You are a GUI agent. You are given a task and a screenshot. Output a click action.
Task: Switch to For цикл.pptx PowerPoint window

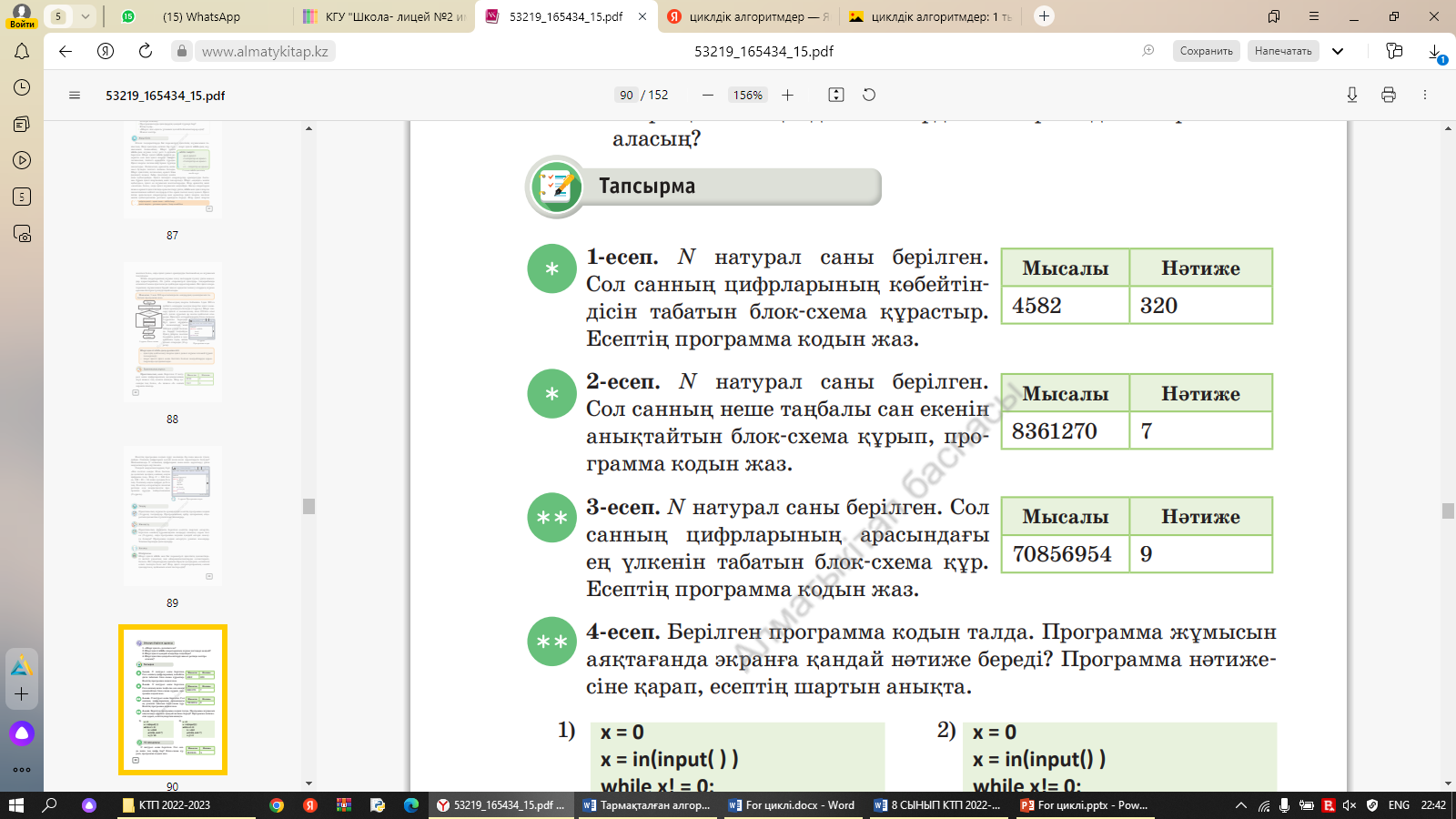pos(1085,805)
